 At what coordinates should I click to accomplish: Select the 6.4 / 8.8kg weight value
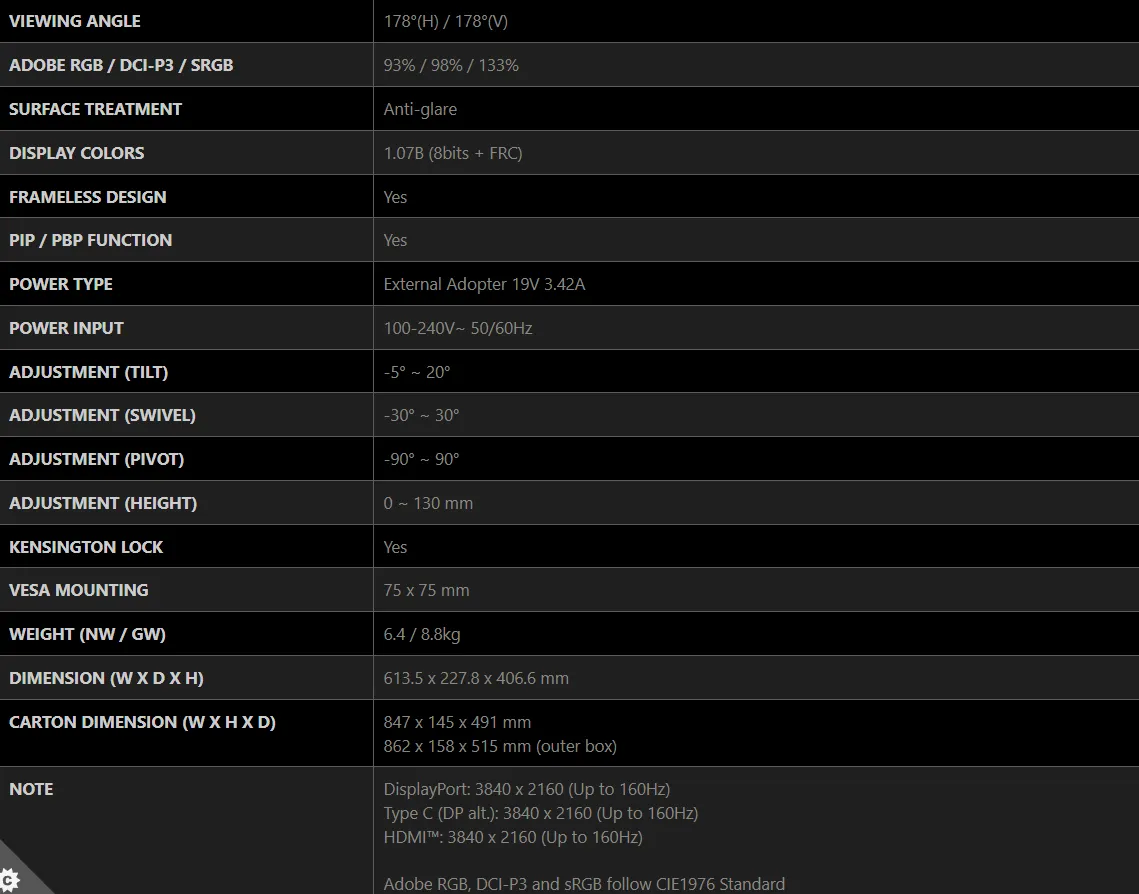[x=422, y=634]
